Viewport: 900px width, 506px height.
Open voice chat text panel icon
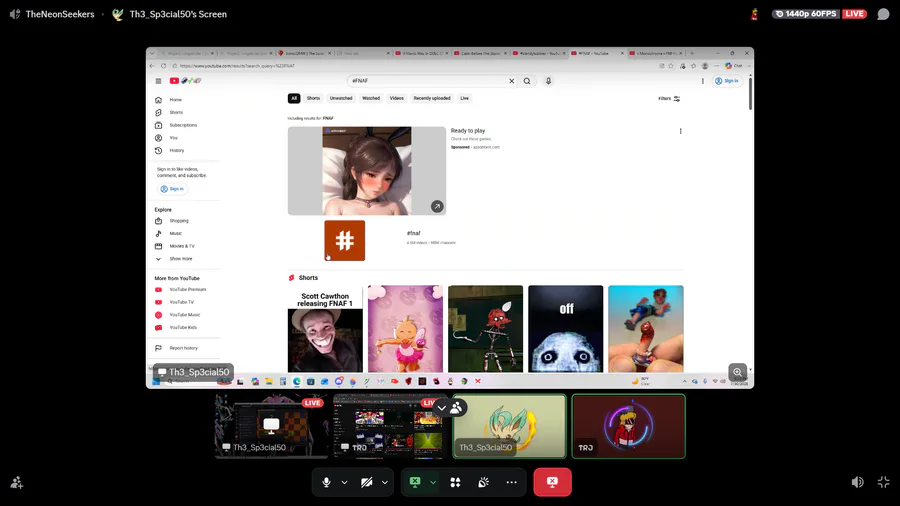883,14
